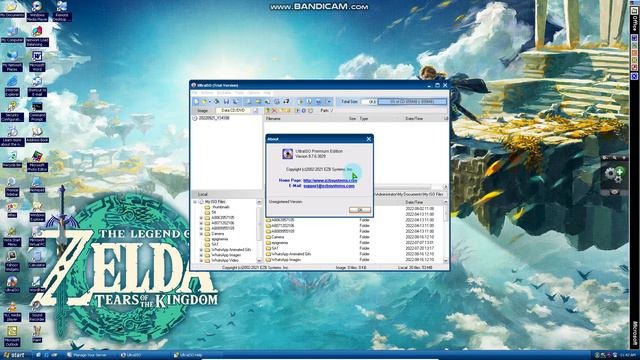The height and width of the screenshot is (360, 640).
Task: Open the Actions menu
Action: (207, 93)
